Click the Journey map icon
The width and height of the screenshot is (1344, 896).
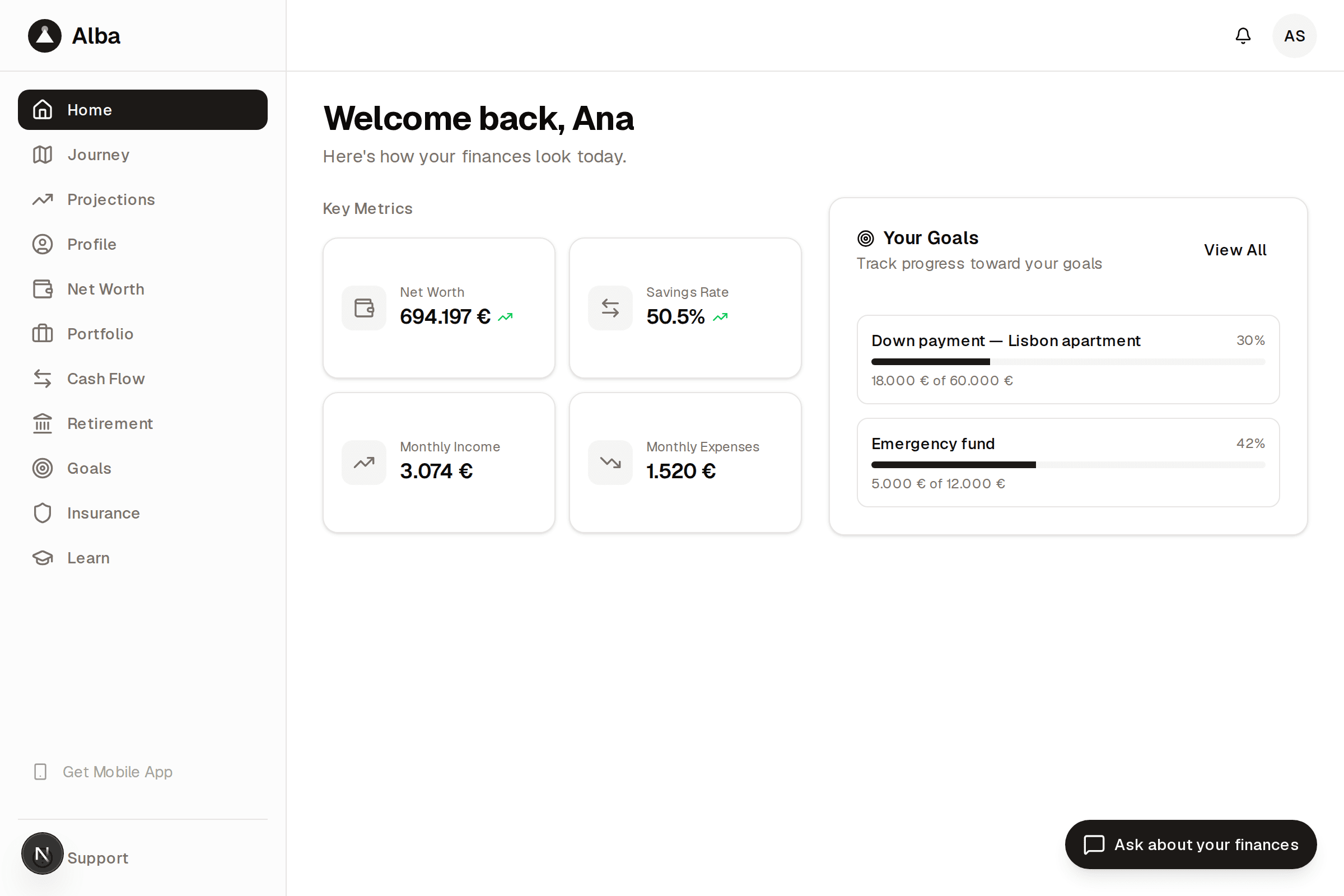pyautogui.click(x=43, y=155)
